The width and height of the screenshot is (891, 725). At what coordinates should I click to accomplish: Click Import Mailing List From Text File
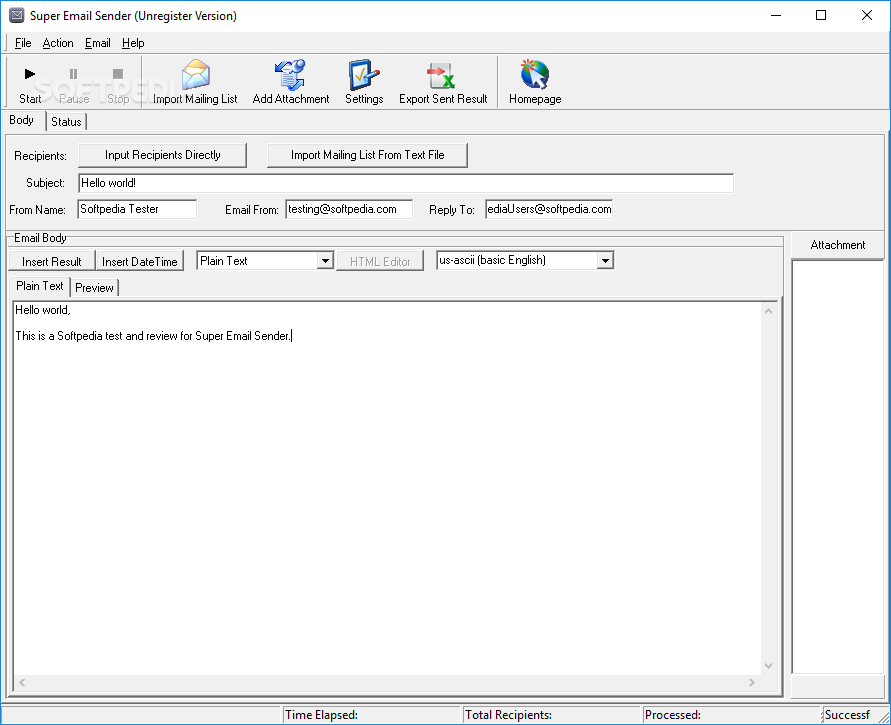tap(367, 155)
